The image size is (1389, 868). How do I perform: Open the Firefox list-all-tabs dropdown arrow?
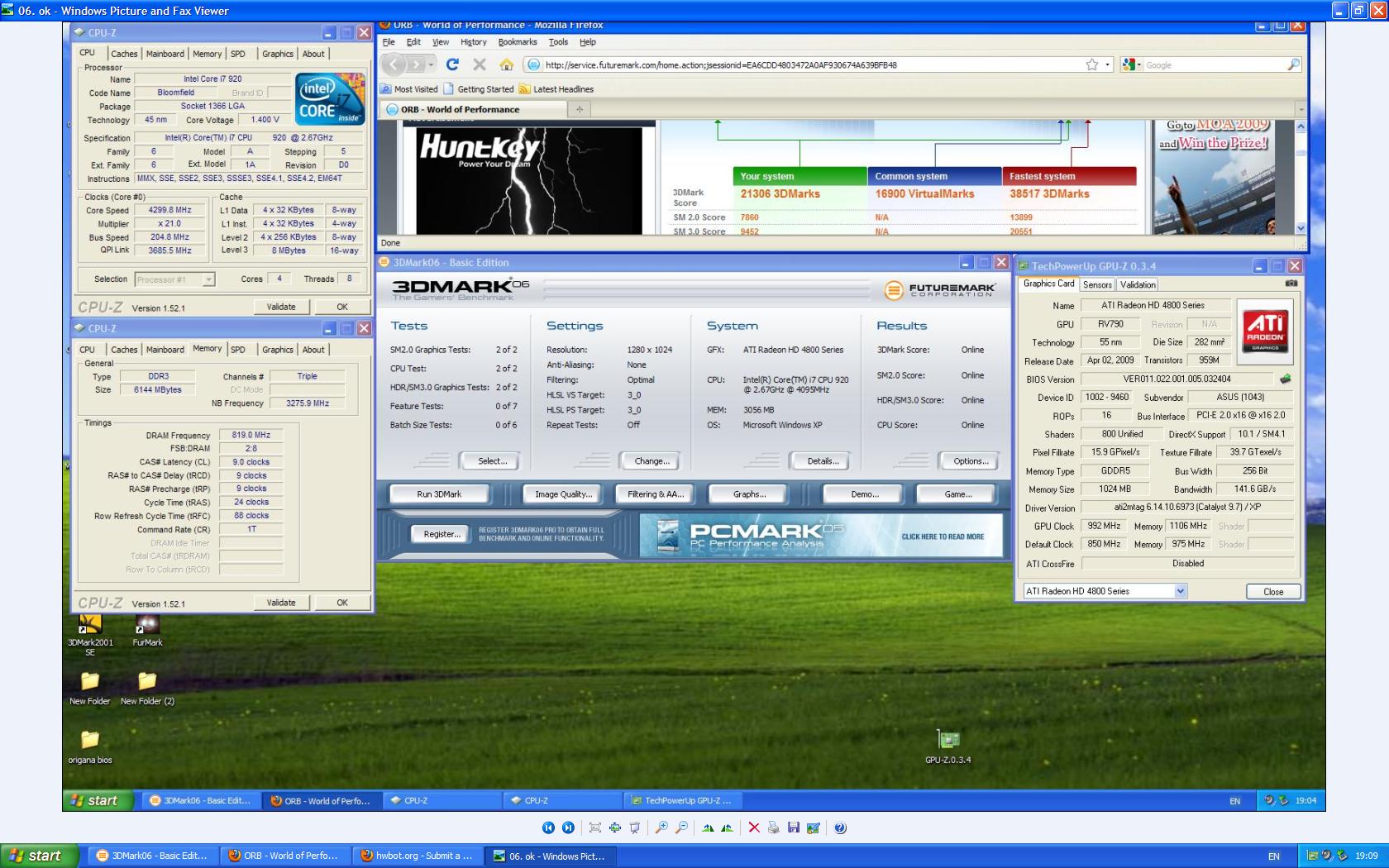[1301, 109]
